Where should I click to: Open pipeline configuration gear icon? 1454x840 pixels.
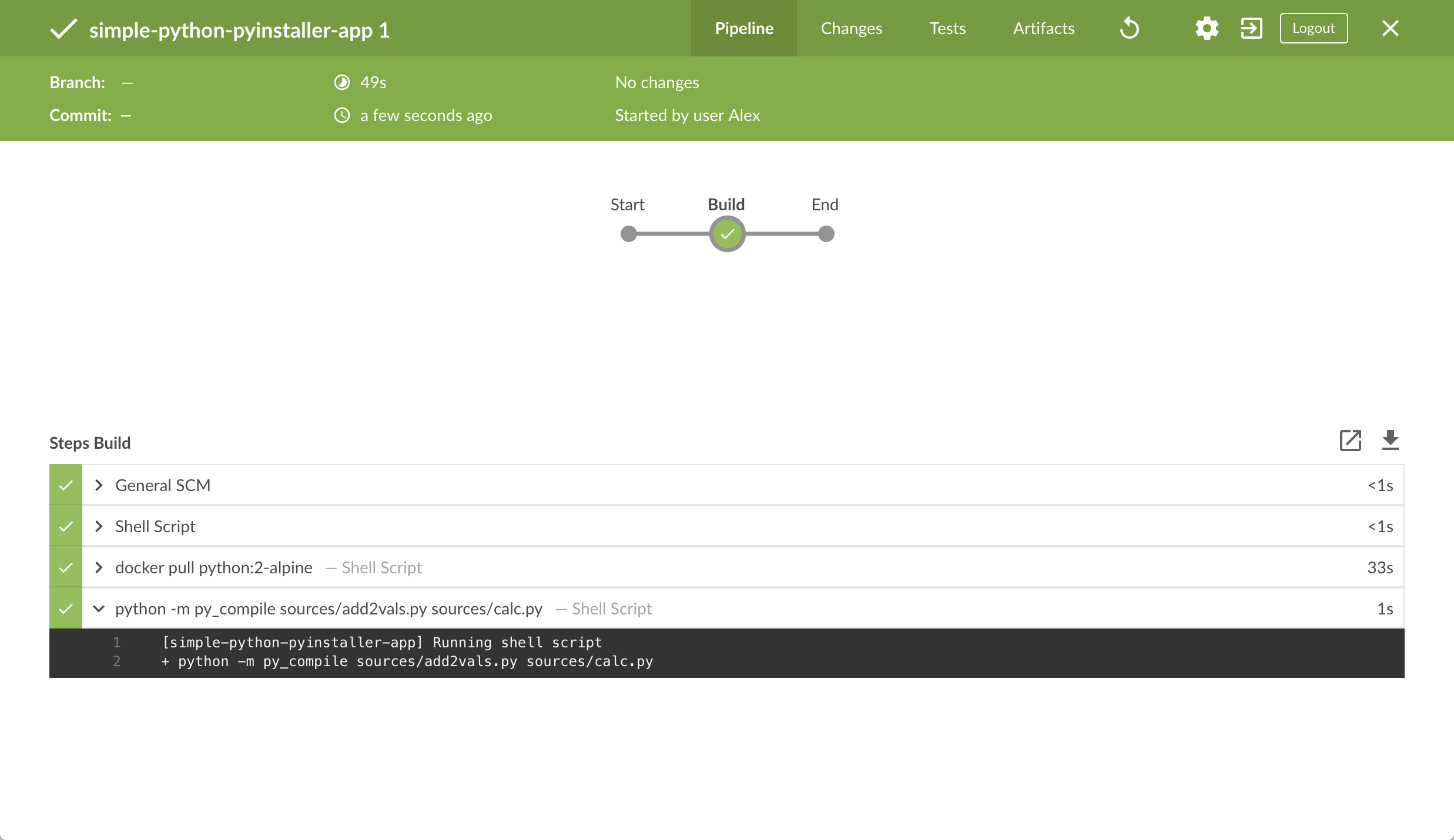[1207, 28]
